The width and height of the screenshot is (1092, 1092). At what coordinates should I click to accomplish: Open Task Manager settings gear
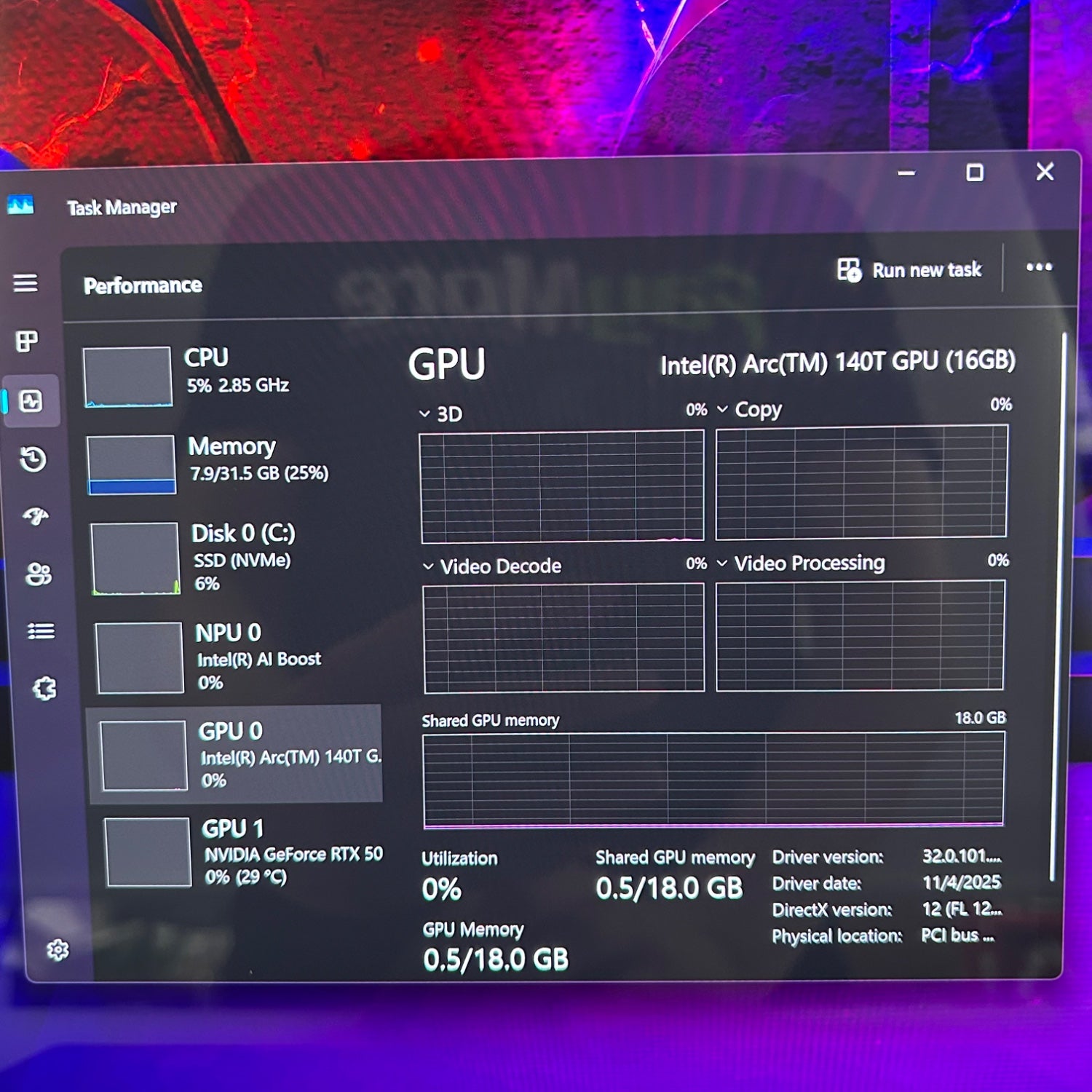click(x=58, y=950)
